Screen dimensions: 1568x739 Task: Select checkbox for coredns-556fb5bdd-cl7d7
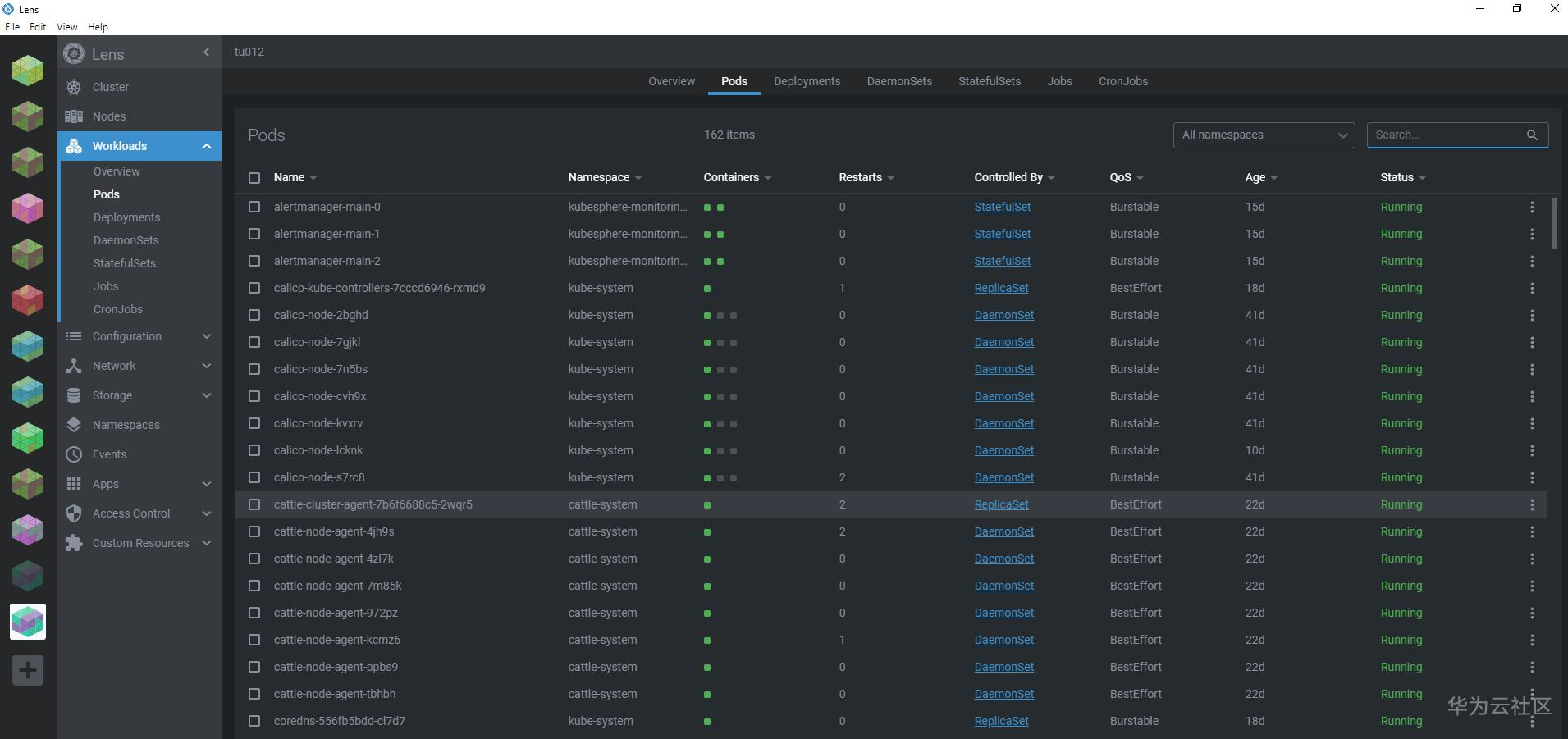tap(254, 722)
